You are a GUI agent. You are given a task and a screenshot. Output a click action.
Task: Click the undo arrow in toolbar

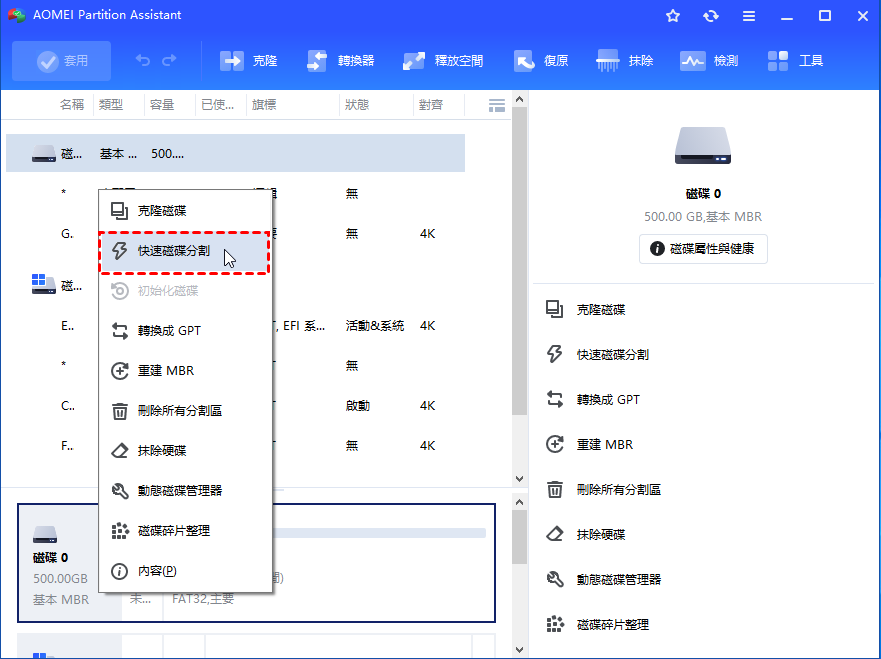(143, 60)
